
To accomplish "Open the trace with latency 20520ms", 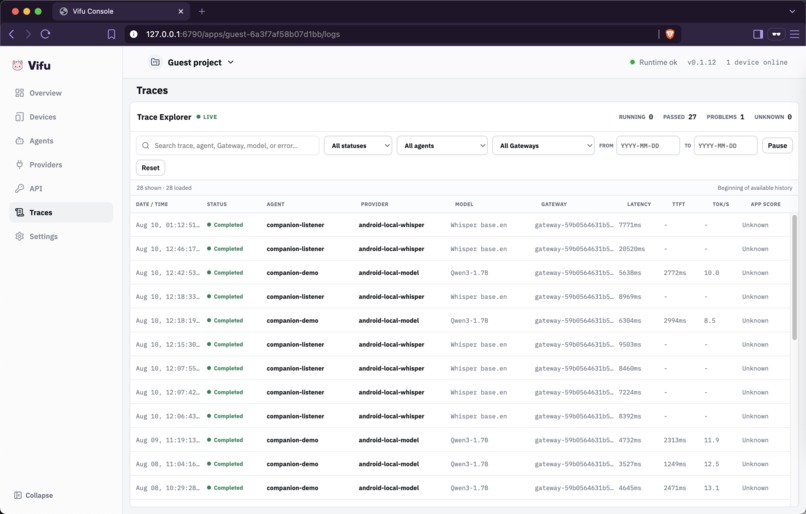I will [460, 249].
